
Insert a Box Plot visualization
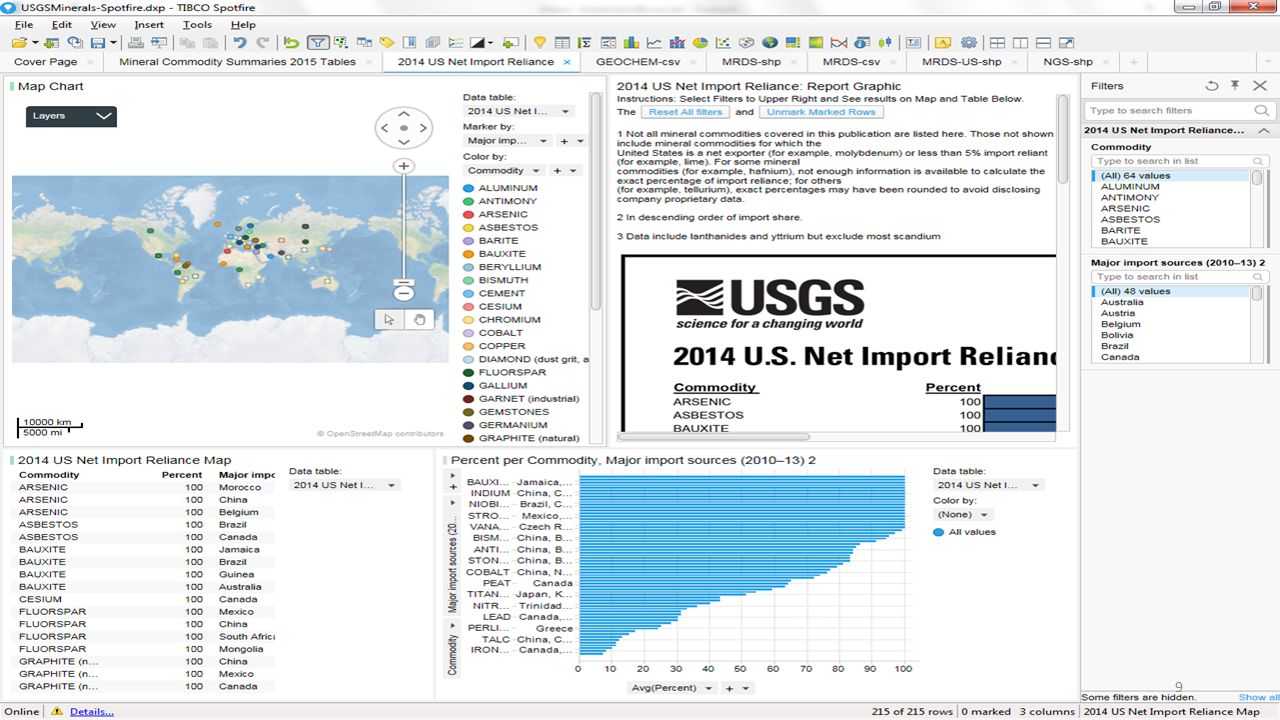pyautogui.click(x=885, y=43)
